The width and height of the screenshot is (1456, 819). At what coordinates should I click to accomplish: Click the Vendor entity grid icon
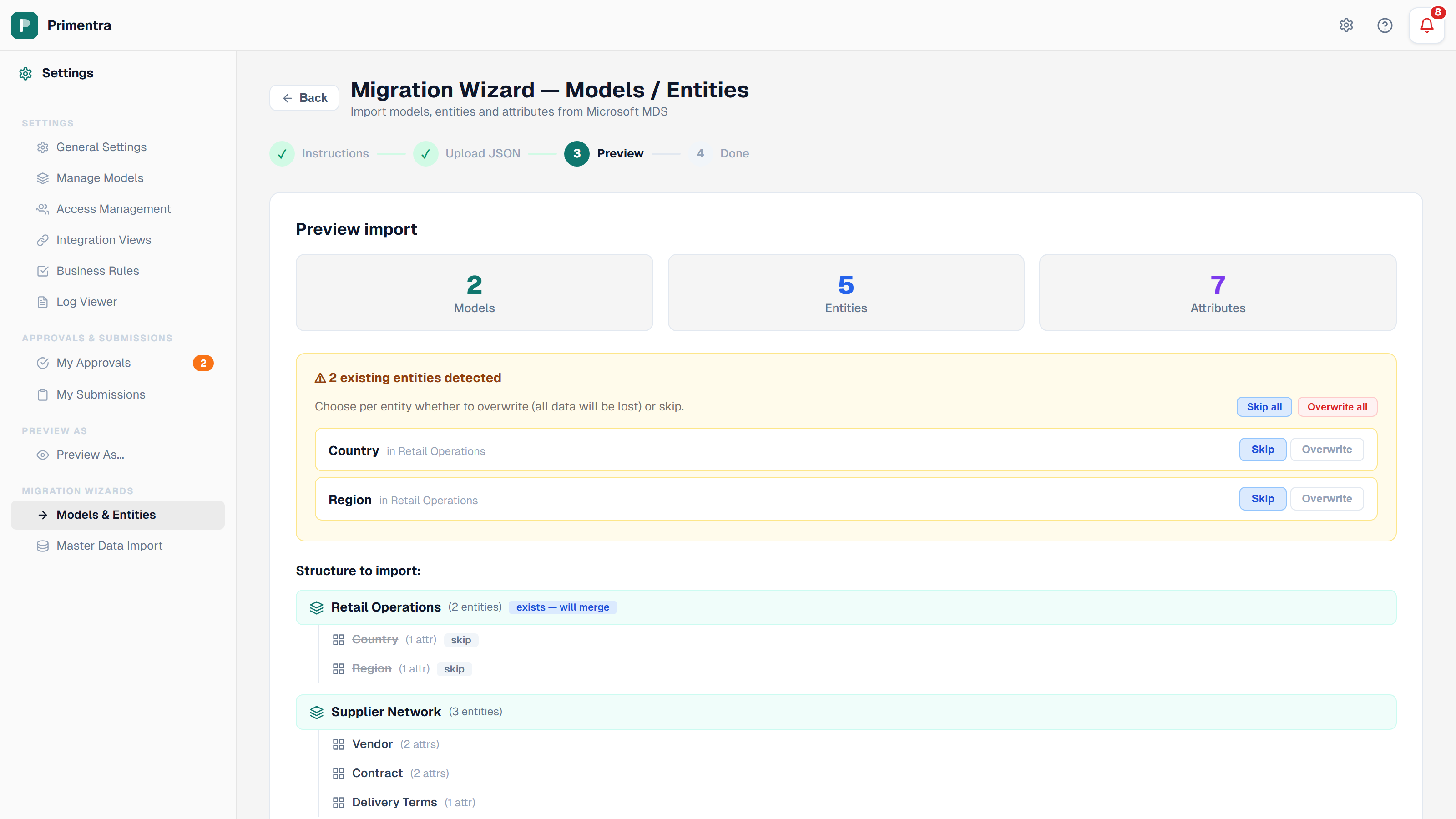[x=339, y=744]
